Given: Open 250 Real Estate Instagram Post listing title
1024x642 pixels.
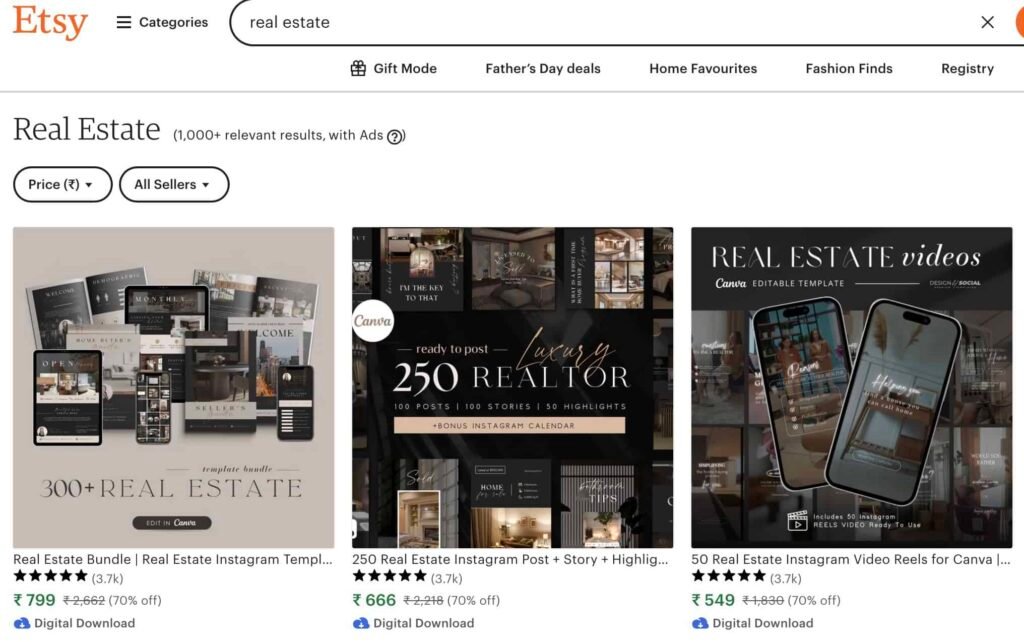Looking at the screenshot, I should pos(511,559).
